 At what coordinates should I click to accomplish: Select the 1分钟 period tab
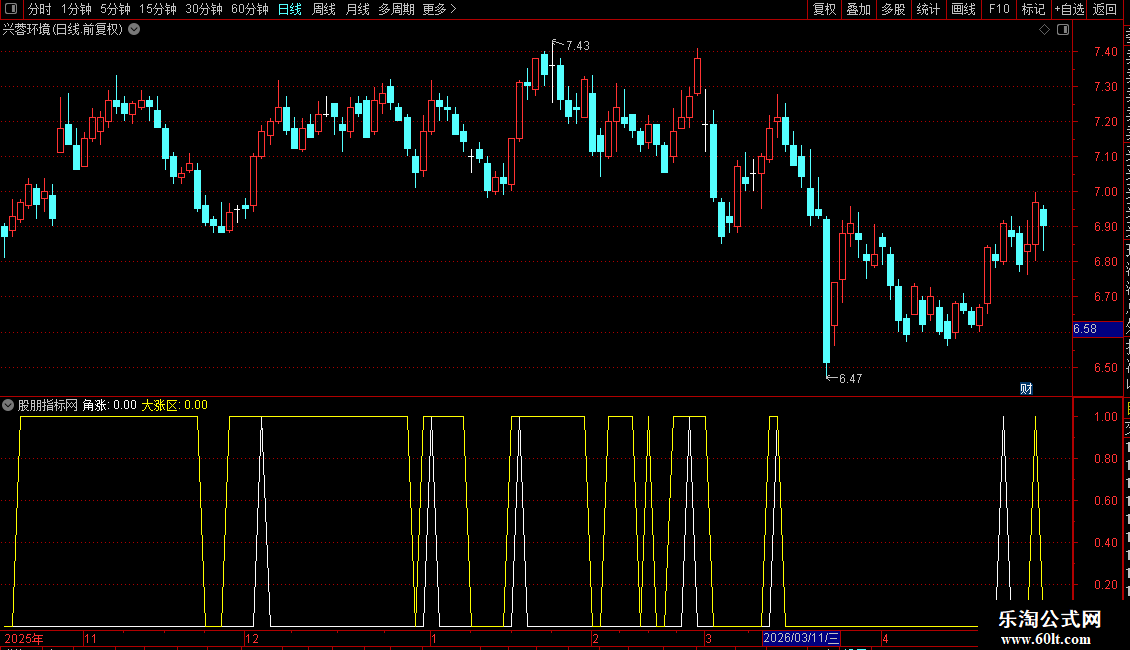coord(76,9)
